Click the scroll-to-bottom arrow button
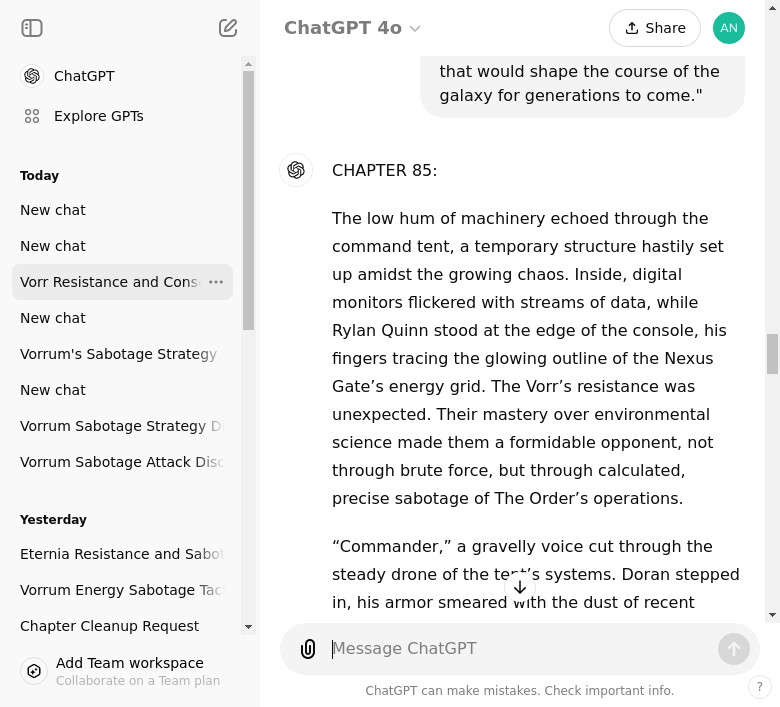 [520, 587]
